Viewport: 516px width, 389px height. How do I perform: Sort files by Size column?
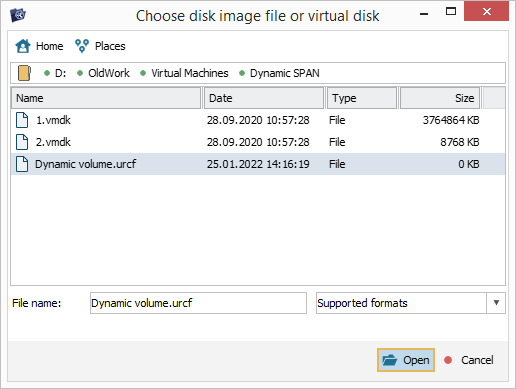pos(440,98)
